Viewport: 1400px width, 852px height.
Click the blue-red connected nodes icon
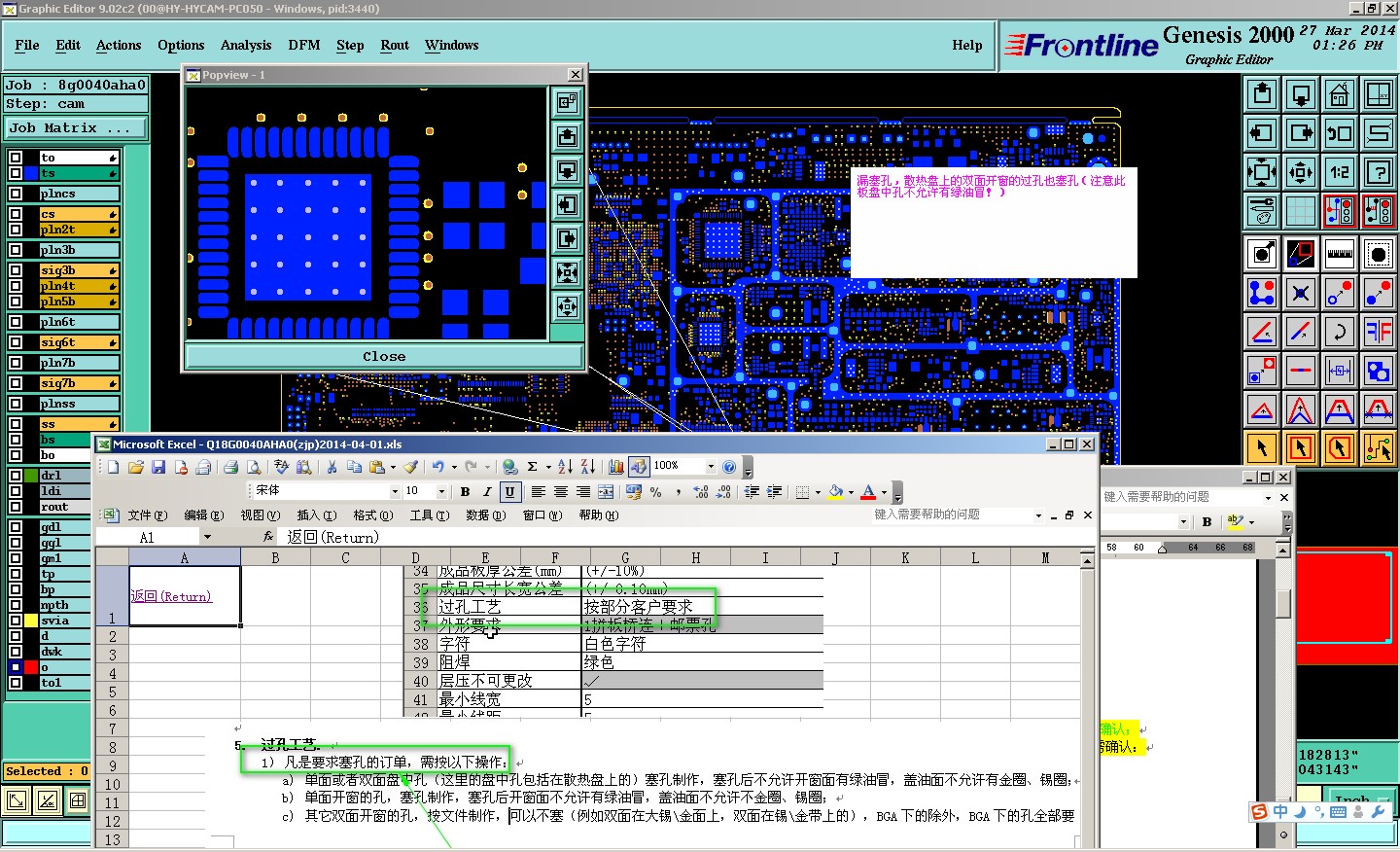pos(1262,293)
